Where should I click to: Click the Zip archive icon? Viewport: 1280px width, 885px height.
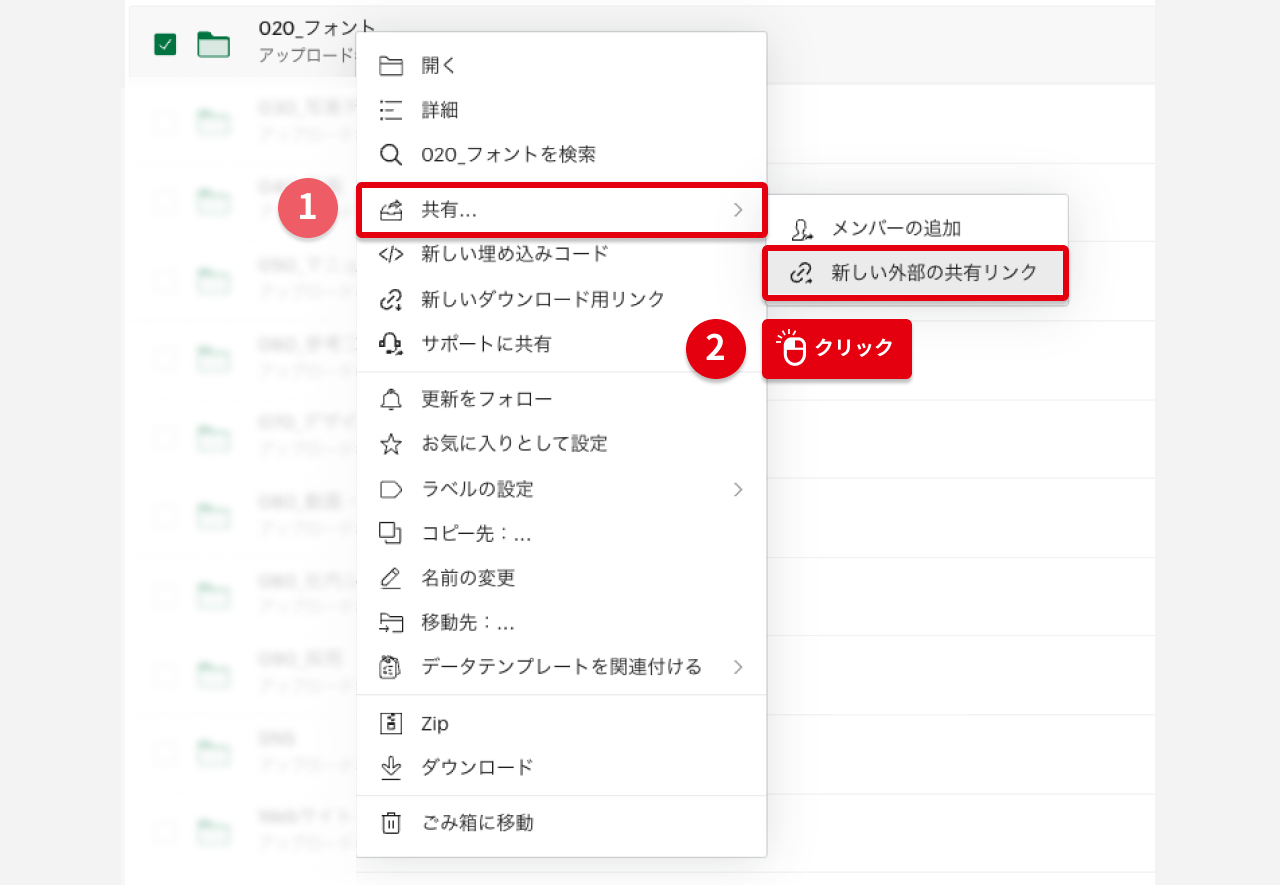[x=391, y=723]
